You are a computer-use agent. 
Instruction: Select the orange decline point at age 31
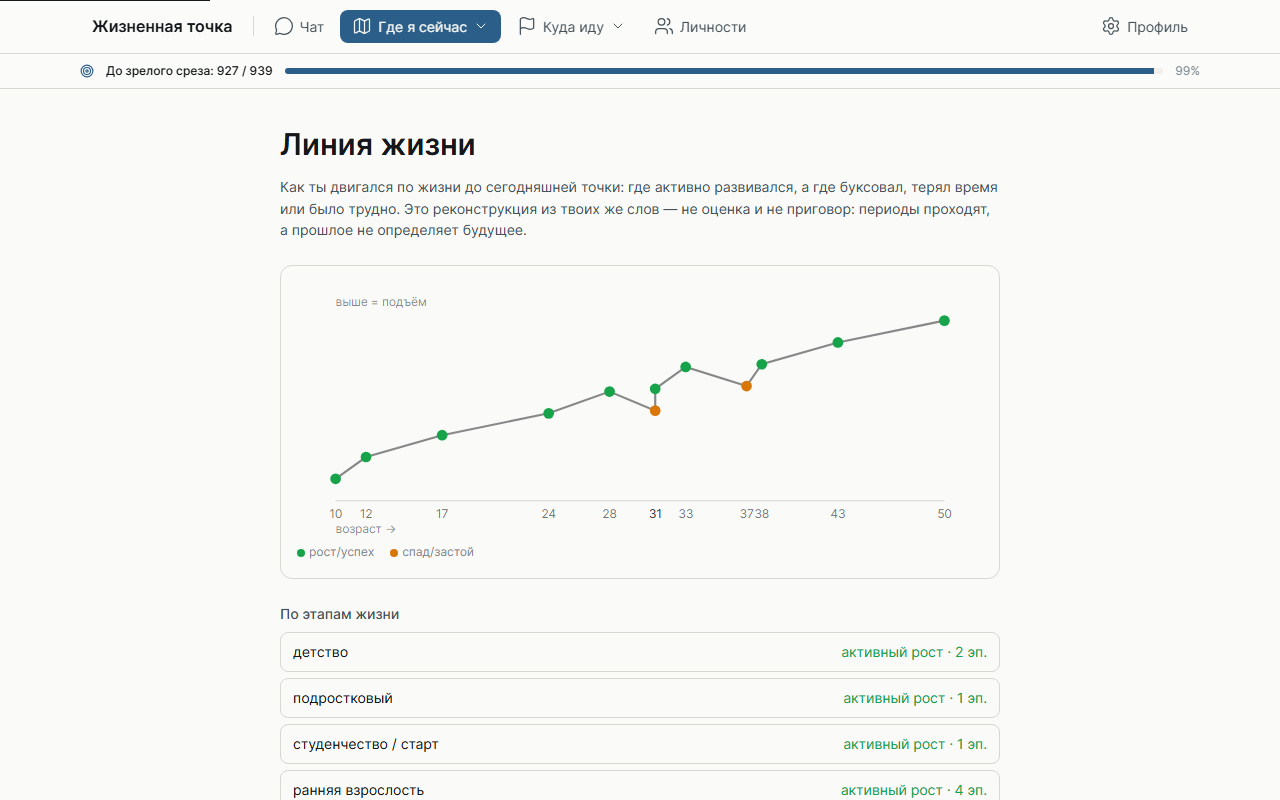(655, 411)
